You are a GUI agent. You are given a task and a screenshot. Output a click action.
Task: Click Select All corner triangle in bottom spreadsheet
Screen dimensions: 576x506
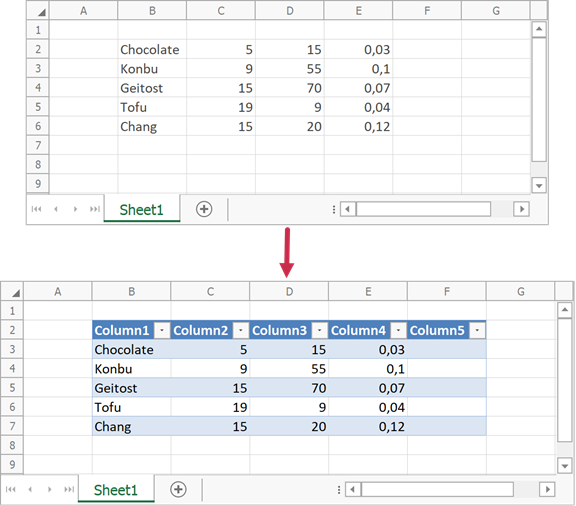[x=15, y=293]
